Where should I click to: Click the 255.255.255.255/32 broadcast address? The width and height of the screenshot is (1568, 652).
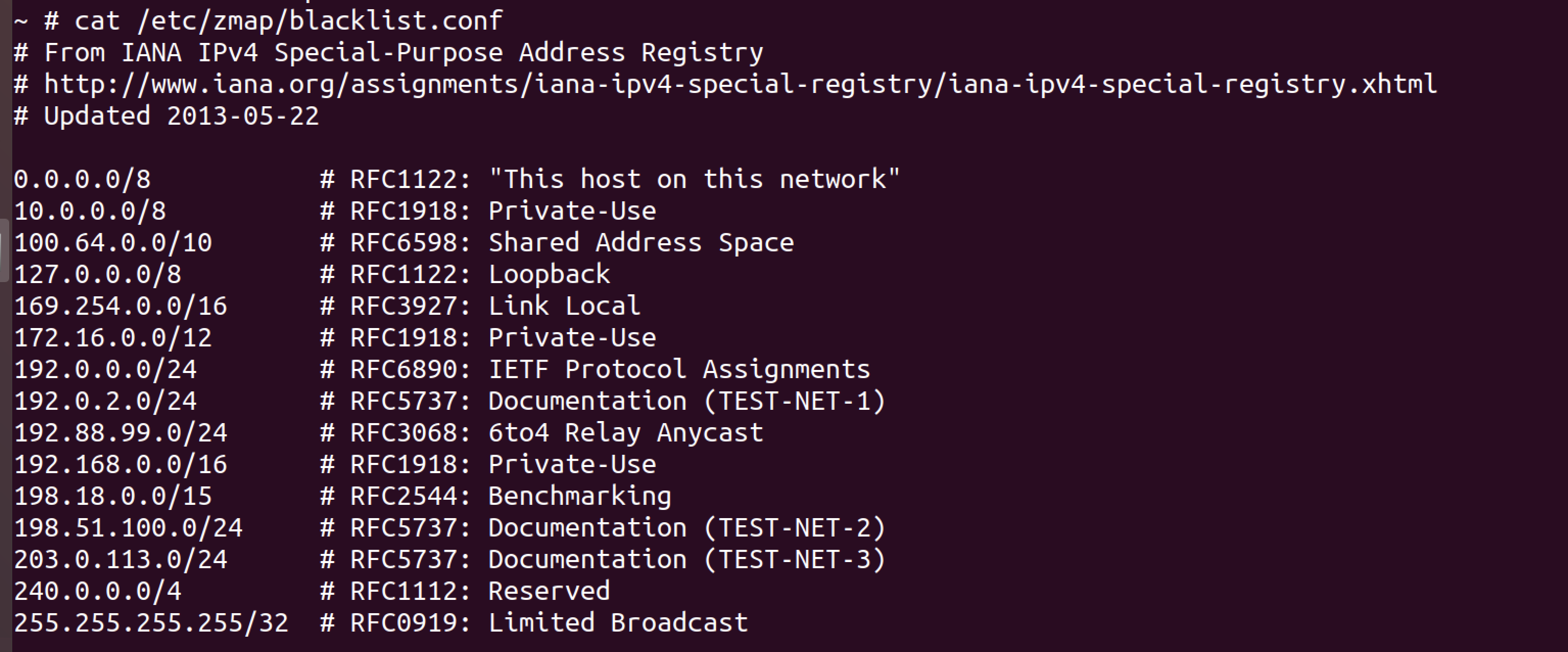(151, 623)
